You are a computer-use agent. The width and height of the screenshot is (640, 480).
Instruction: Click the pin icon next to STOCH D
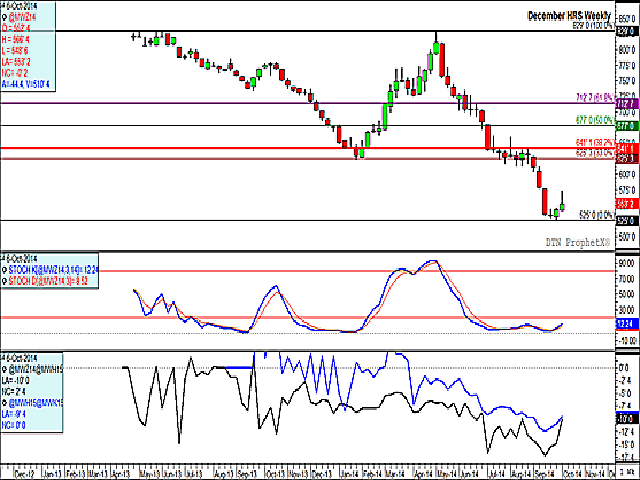coord(4,281)
